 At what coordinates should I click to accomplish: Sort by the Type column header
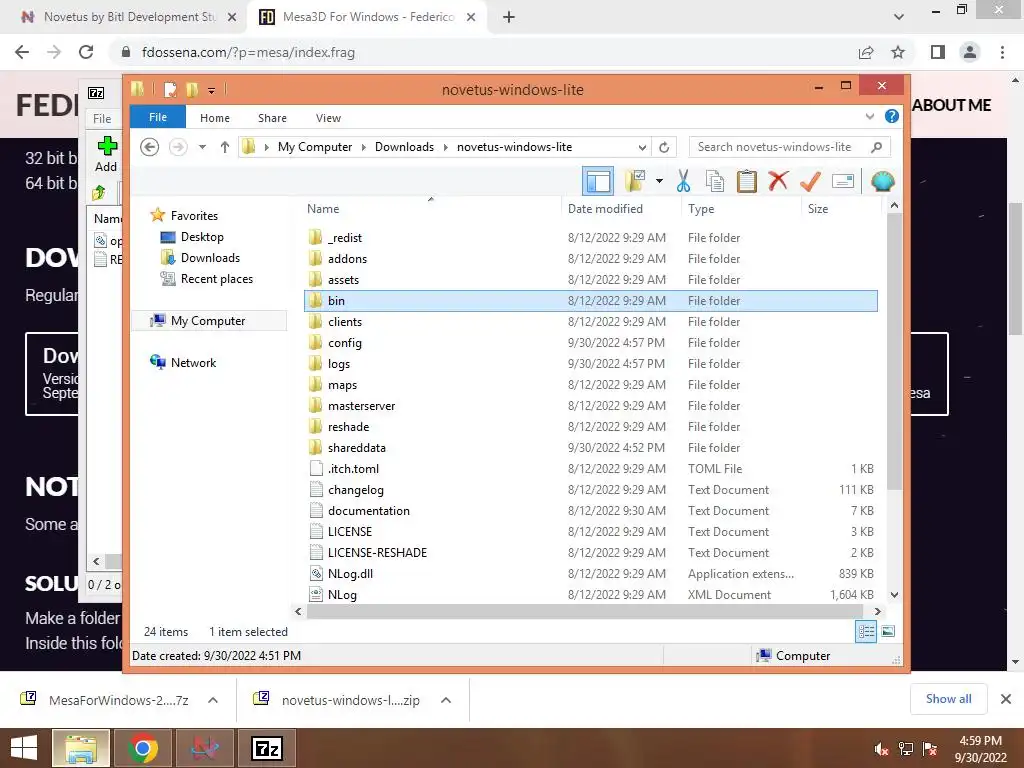pos(701,209)
